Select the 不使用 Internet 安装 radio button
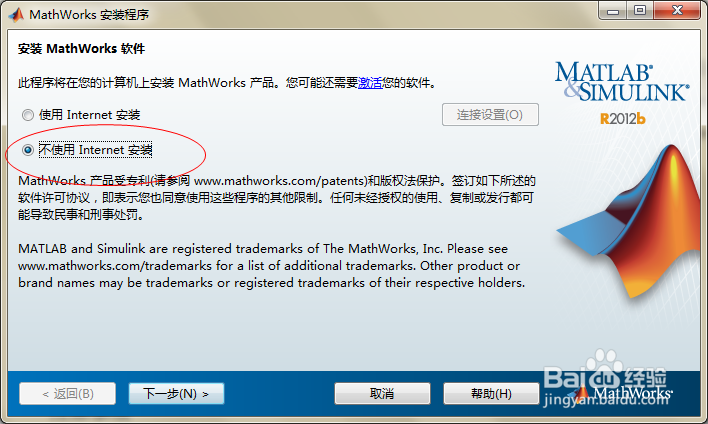Viewport: 708px width, 424px height. click(x=28, y=150)
